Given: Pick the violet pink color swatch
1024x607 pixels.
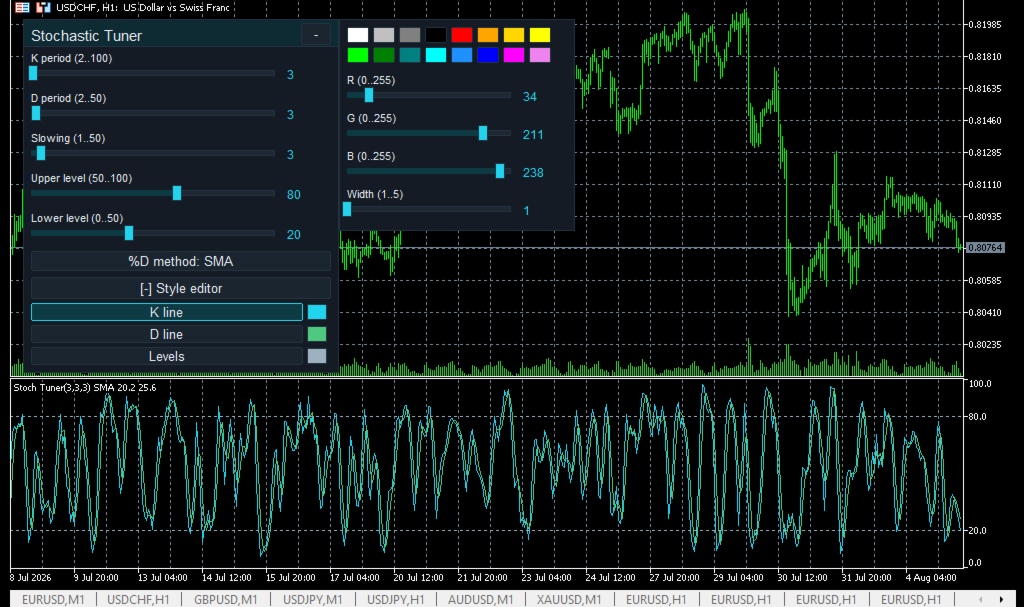Looking at the screenshot, I should tap(540, 56).
